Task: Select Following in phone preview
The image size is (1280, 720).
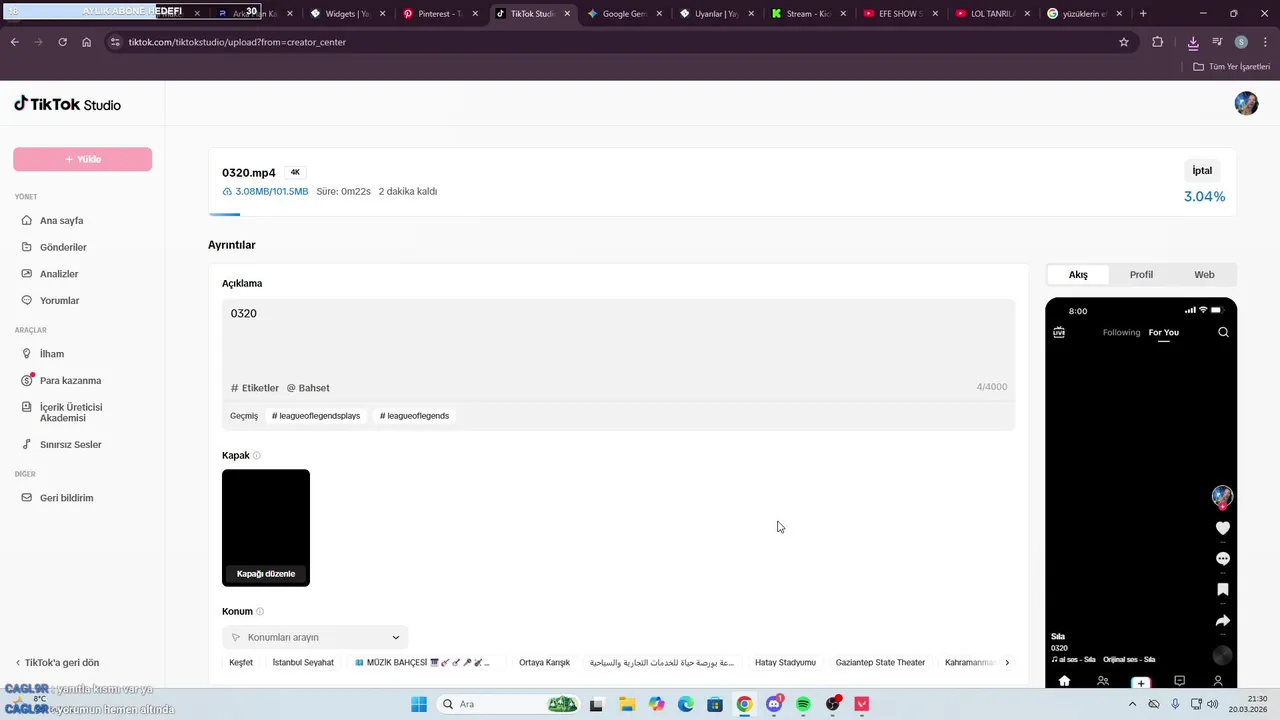Action: (x=1121, y=332)
